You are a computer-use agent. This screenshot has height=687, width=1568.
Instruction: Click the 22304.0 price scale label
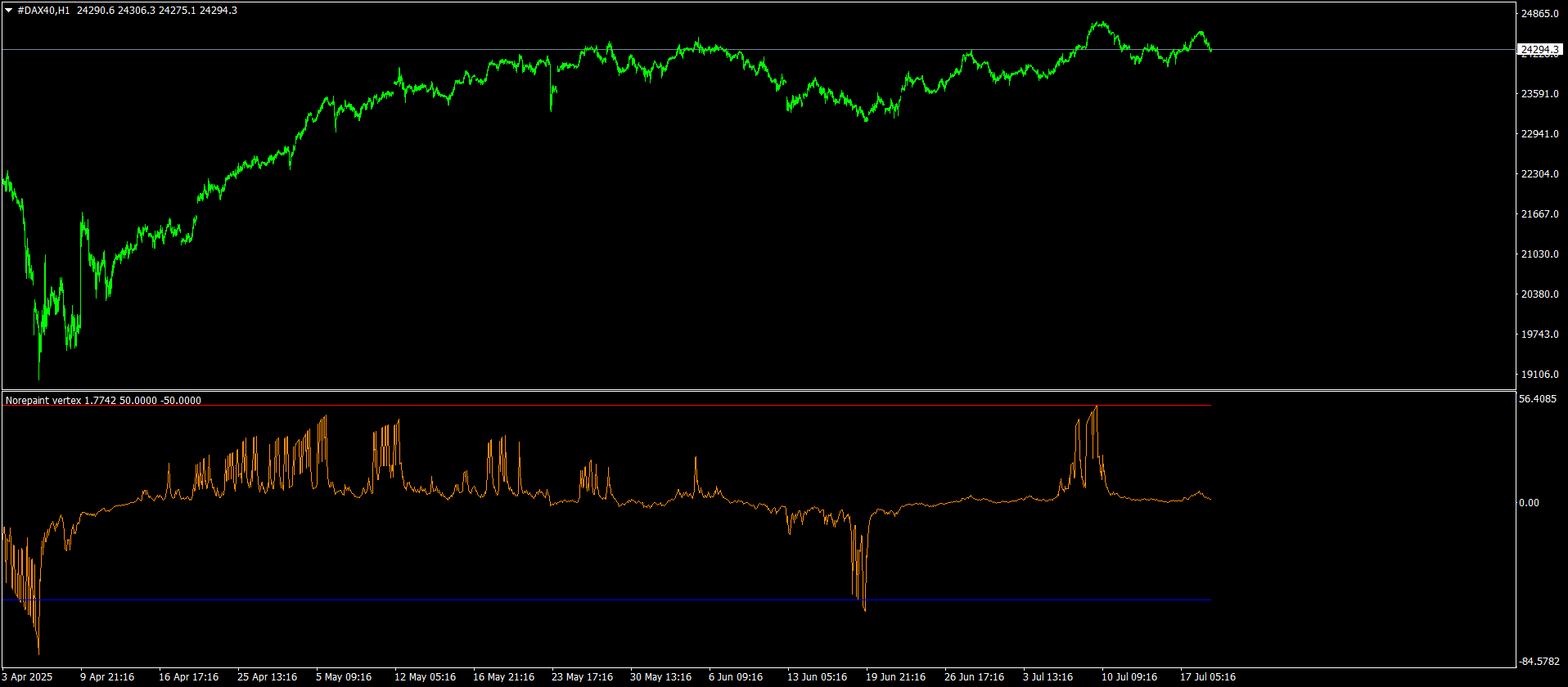click(1539, 174)
